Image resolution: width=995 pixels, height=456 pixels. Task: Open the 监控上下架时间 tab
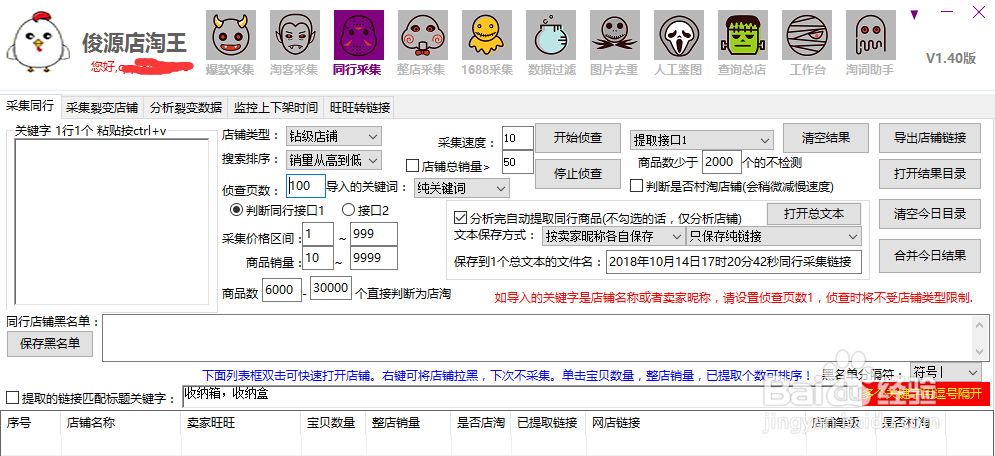tap(275, 107)
